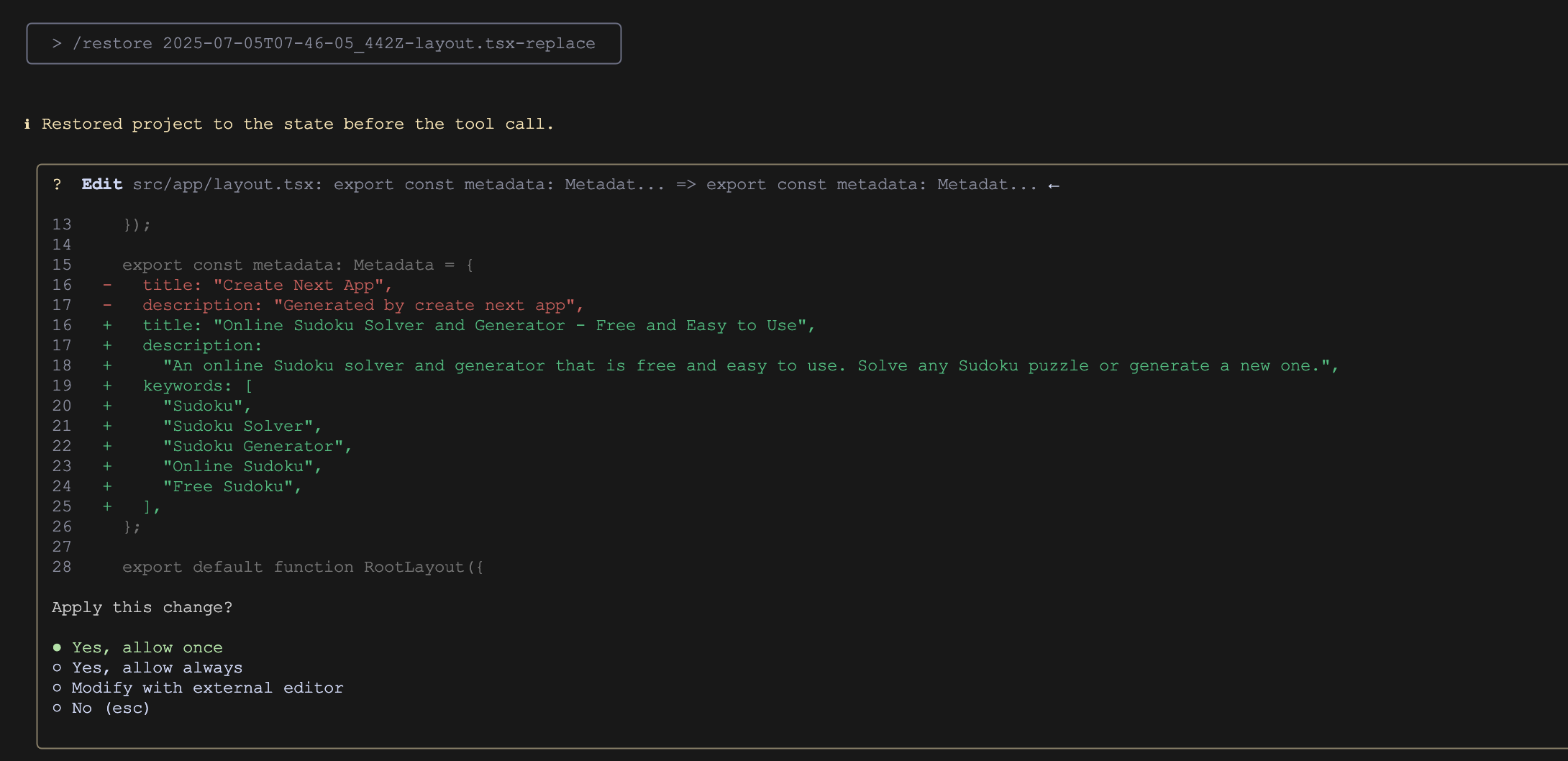The height and width of the screenshot is (761, 1568).
Task: Click removed line 'description: "Generated by create next app"'
Action: click(x=363, y=306)
